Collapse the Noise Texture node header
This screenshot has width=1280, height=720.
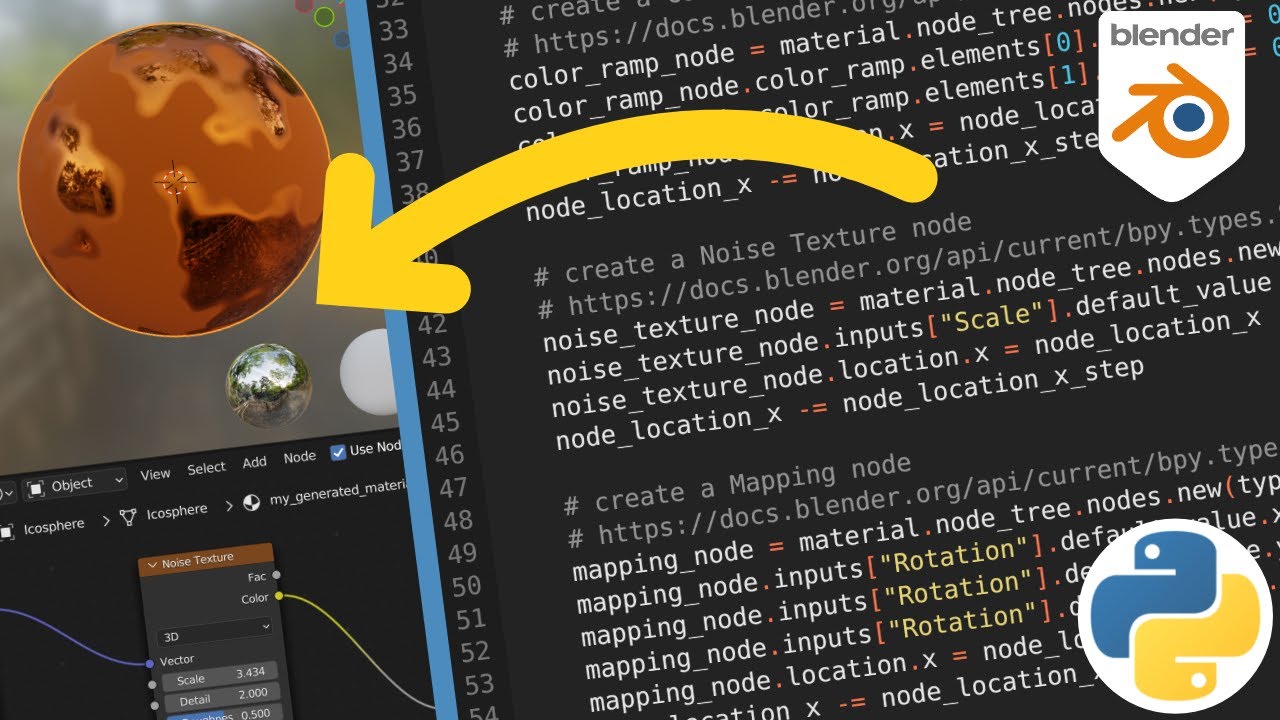coord(152,564)
